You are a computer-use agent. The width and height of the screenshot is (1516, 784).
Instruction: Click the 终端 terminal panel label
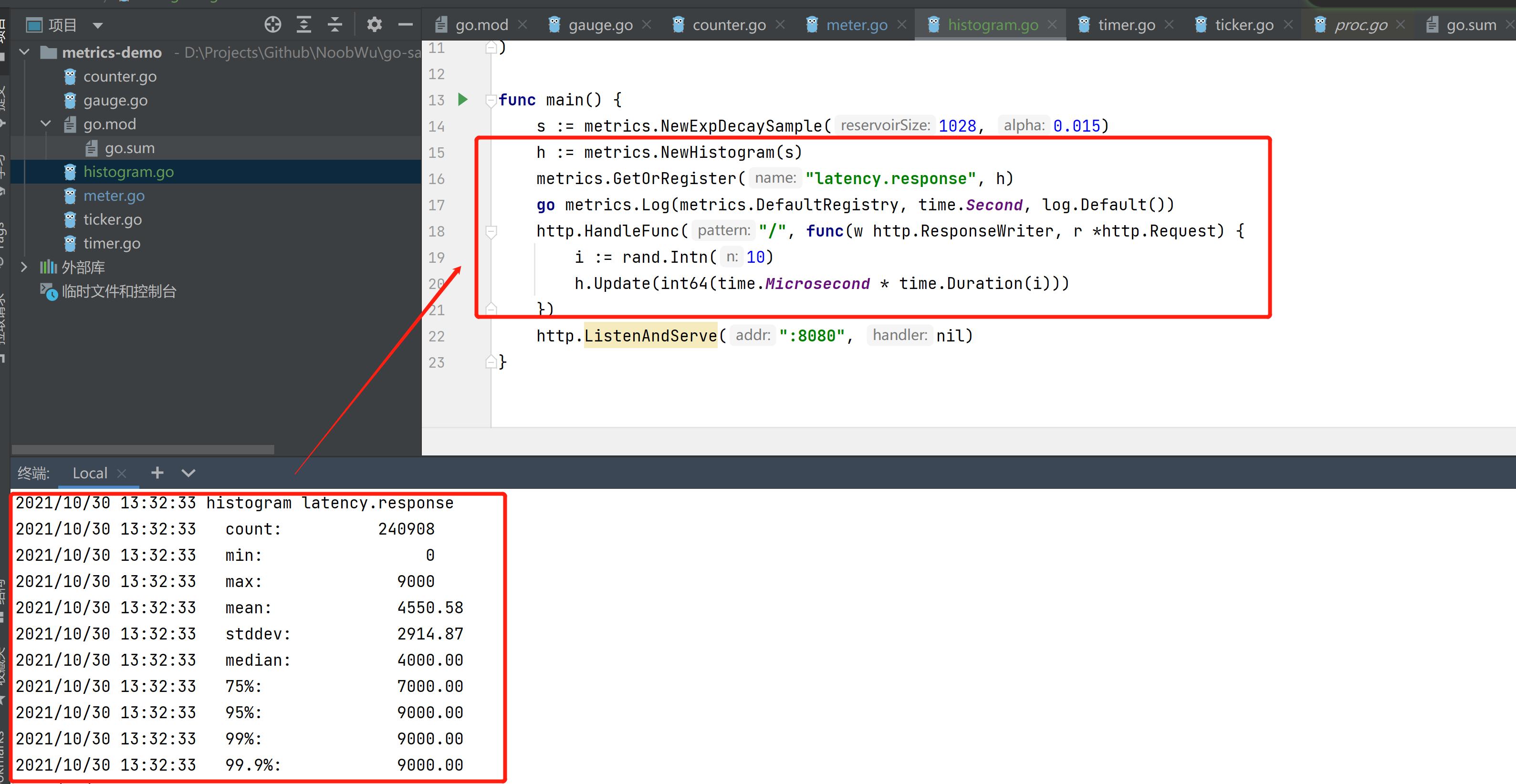(x=33, y=473)
